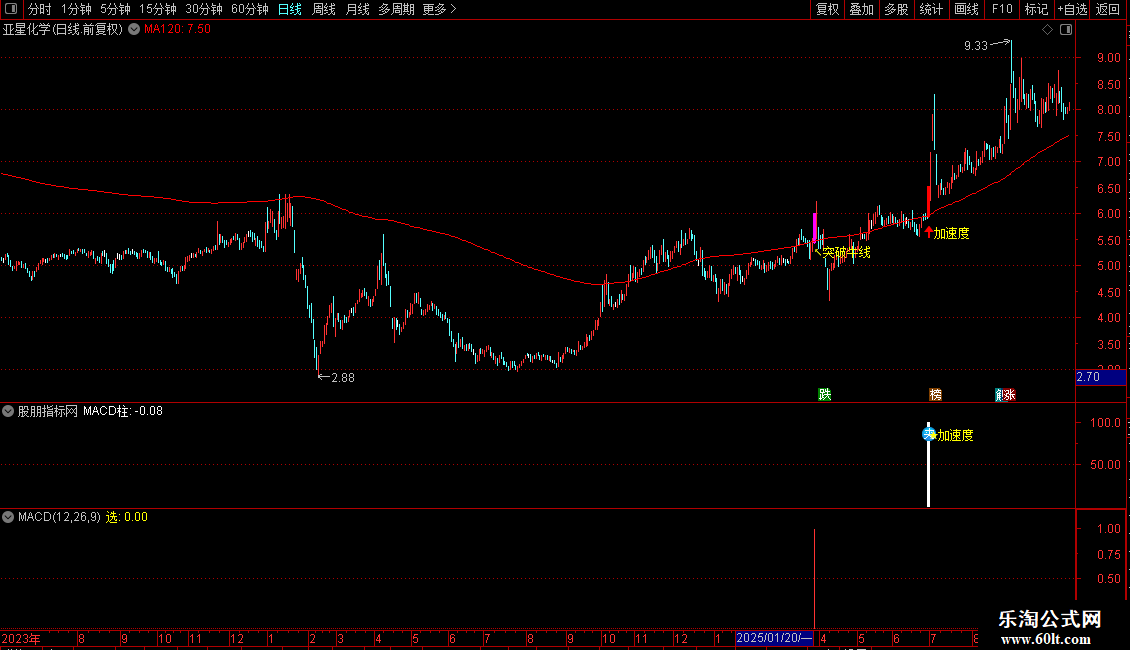
Task: Expand the MACD(12,26,9) indicator menu
Action: [x=8, y=517]
